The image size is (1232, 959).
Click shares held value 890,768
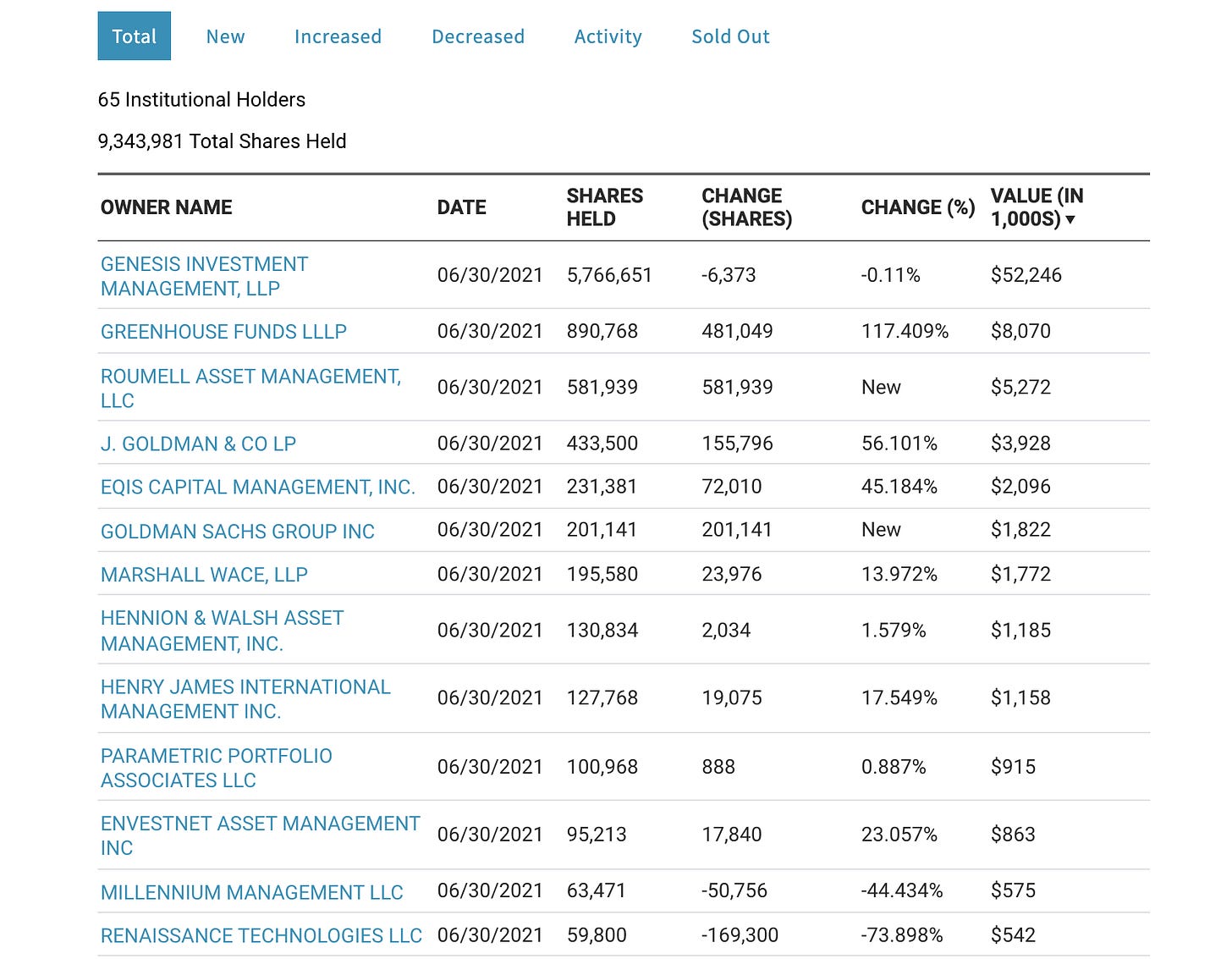[x=602, y=331]
